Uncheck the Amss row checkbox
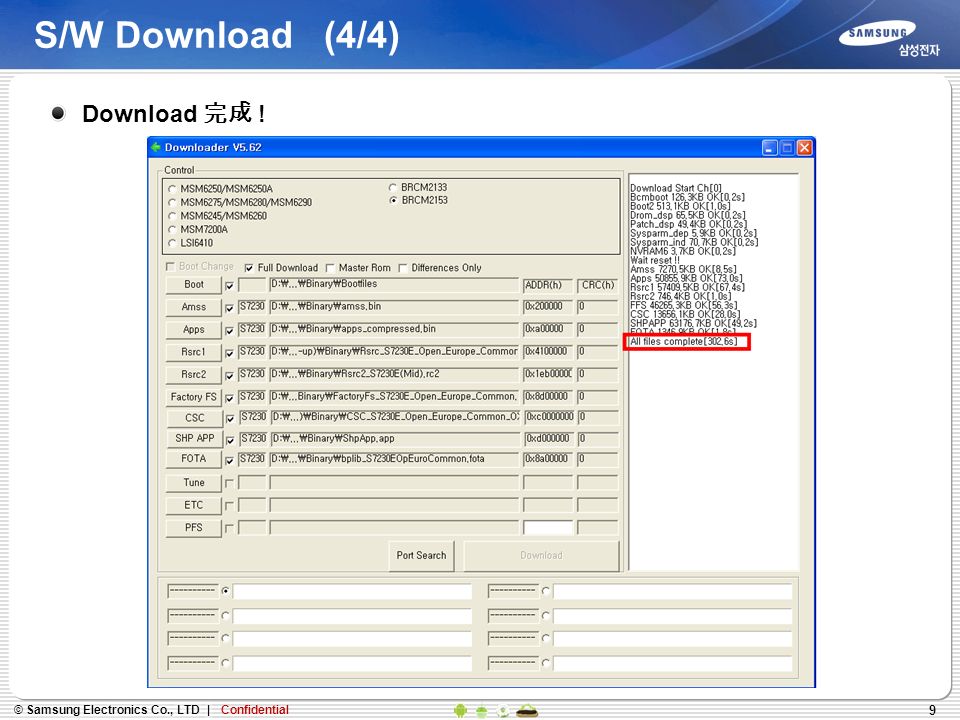 click(x=230, y=308)
